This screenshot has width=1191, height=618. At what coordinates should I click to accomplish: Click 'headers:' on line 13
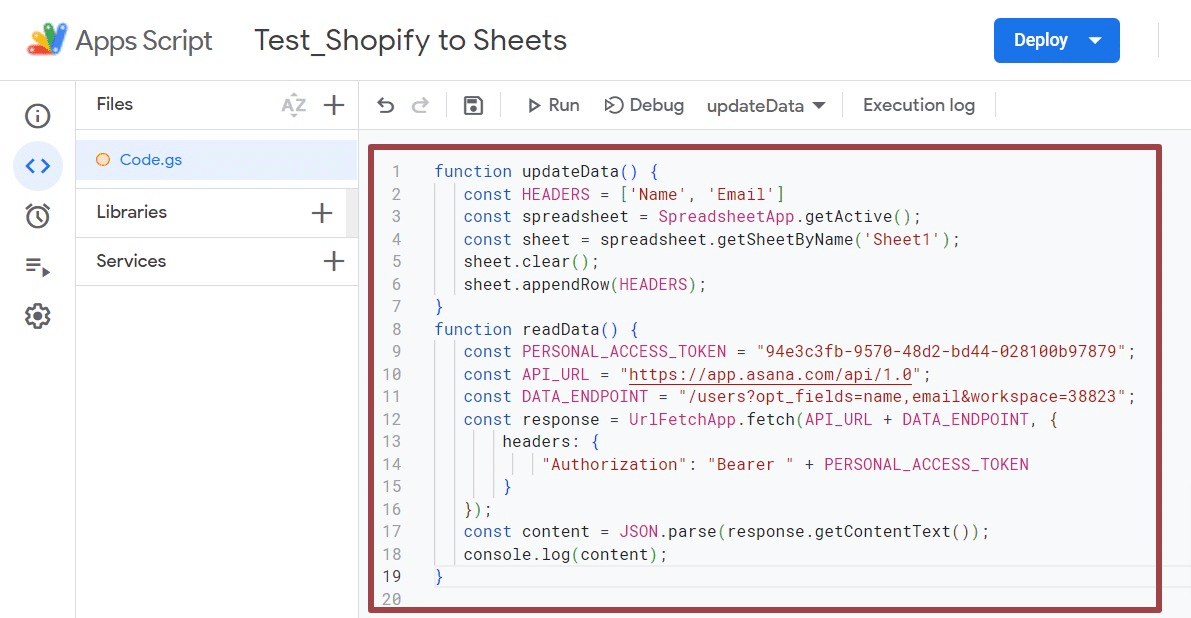(541, 441)
